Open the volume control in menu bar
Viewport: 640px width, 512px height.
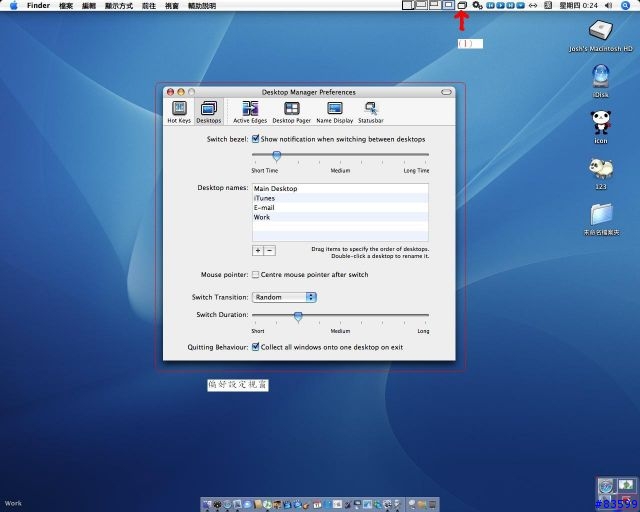point(608,5)
